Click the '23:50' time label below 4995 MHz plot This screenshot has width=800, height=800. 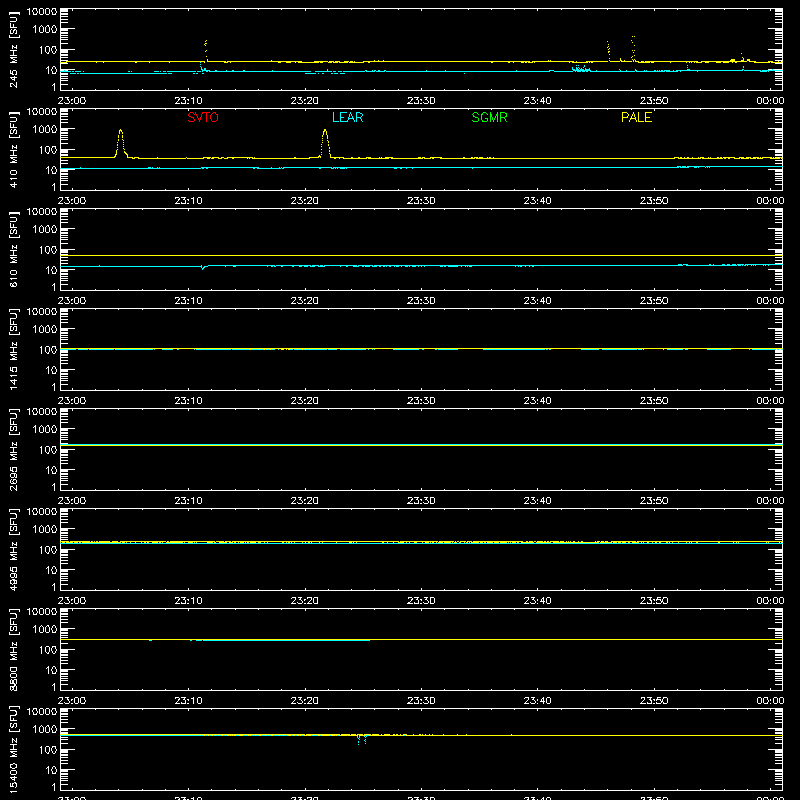[x=654, y=601]
